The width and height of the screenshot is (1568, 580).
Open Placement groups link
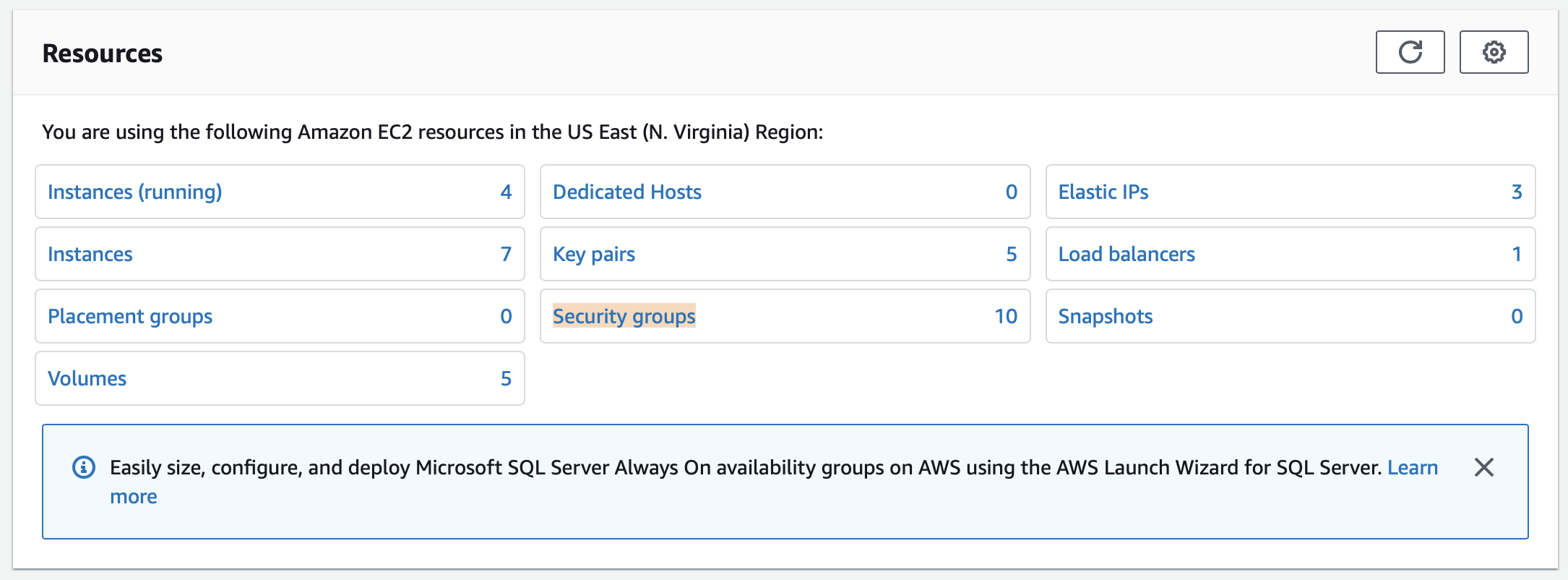pyautogui.click(x=130, y=317)
